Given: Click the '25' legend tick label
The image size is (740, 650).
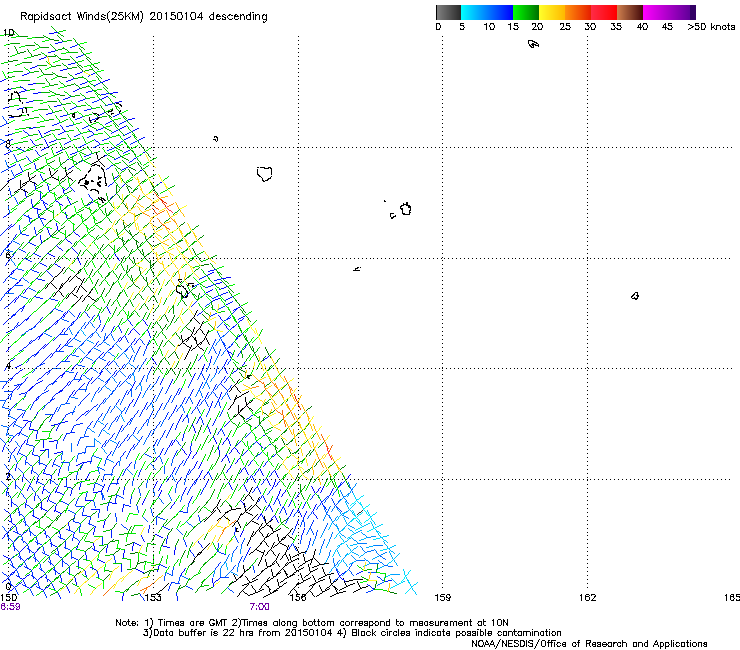Looking at the screenshot, I should [565, 27].
